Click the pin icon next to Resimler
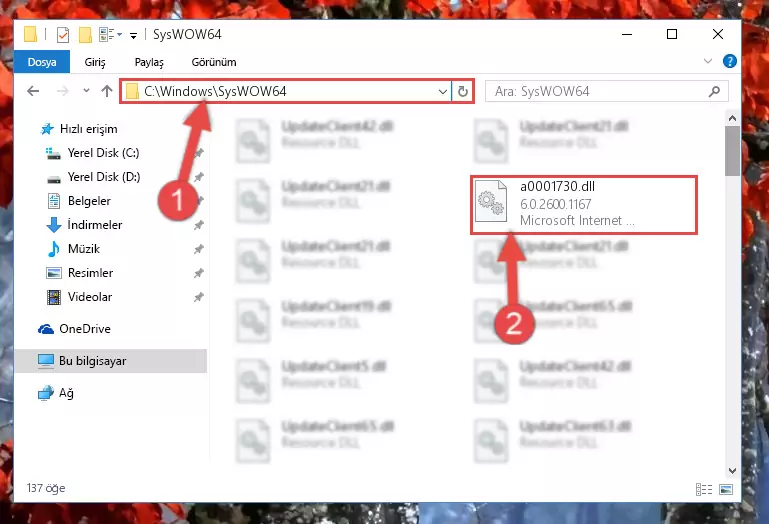 [199, 273]
